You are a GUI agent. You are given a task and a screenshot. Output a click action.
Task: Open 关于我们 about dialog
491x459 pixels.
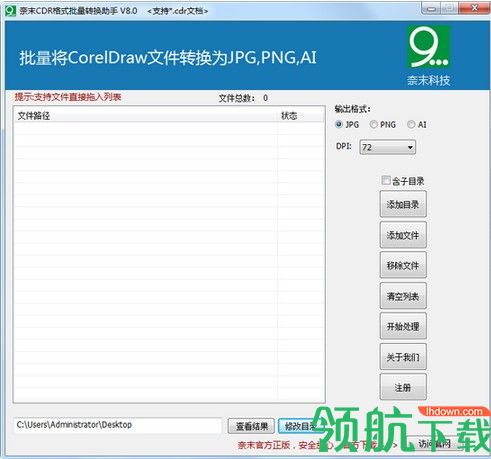click(x=403, y=357)
